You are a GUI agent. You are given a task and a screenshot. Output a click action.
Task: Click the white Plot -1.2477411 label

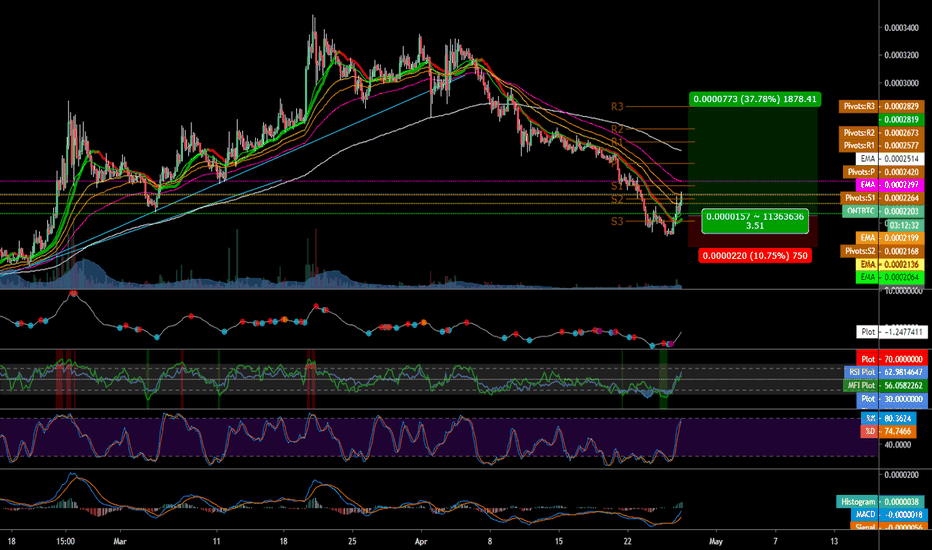892,332
